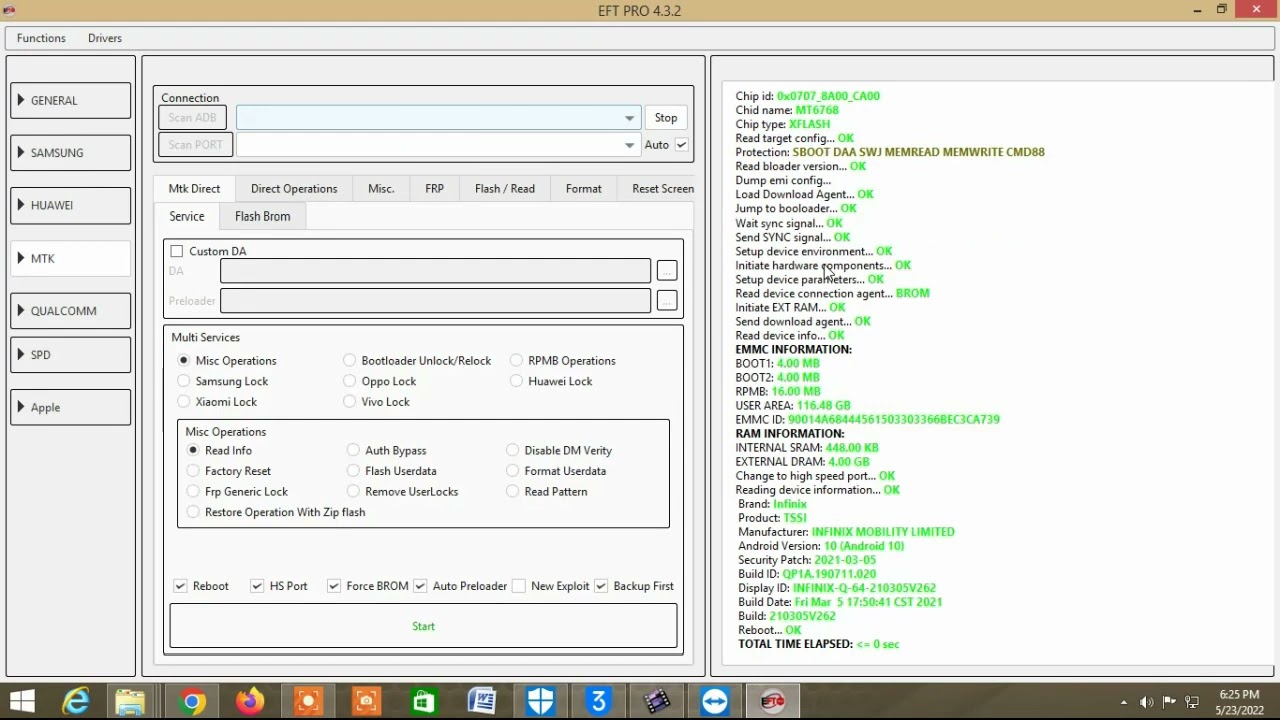Open the Windows Start button
1280x720 pixels.
(x=22, y=701)
